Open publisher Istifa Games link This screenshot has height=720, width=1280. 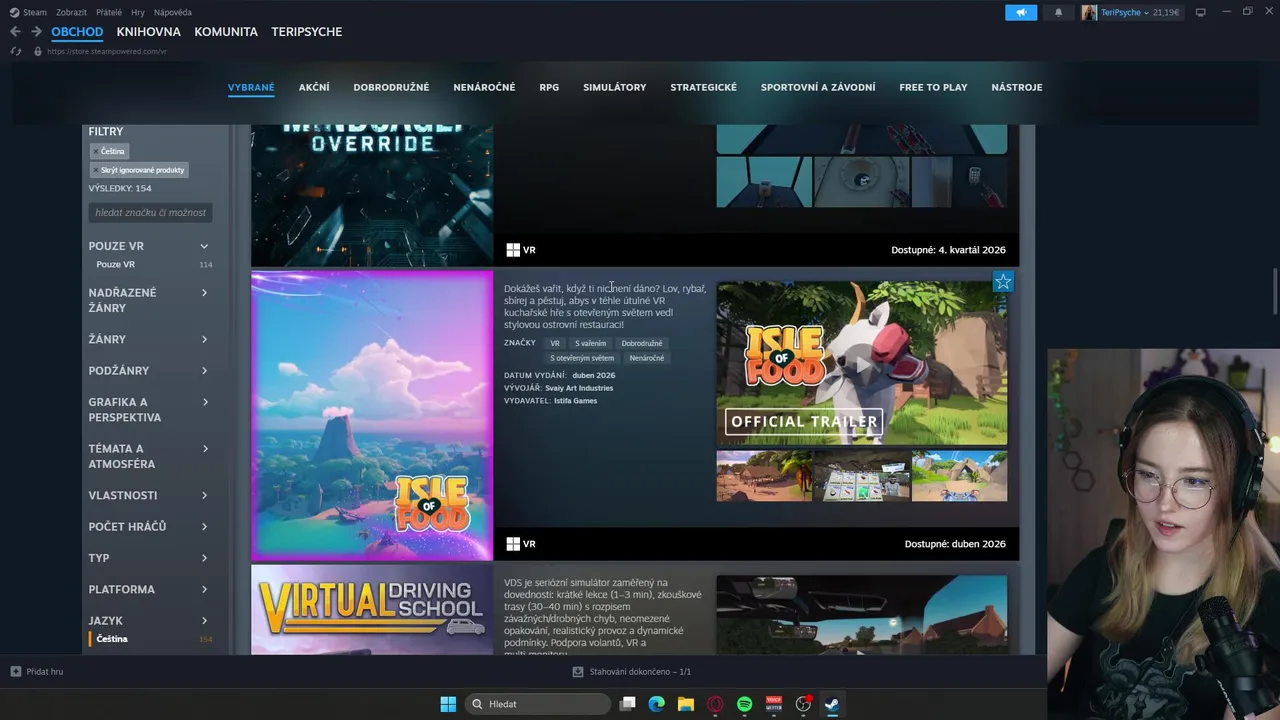click(x=575, y=401)
